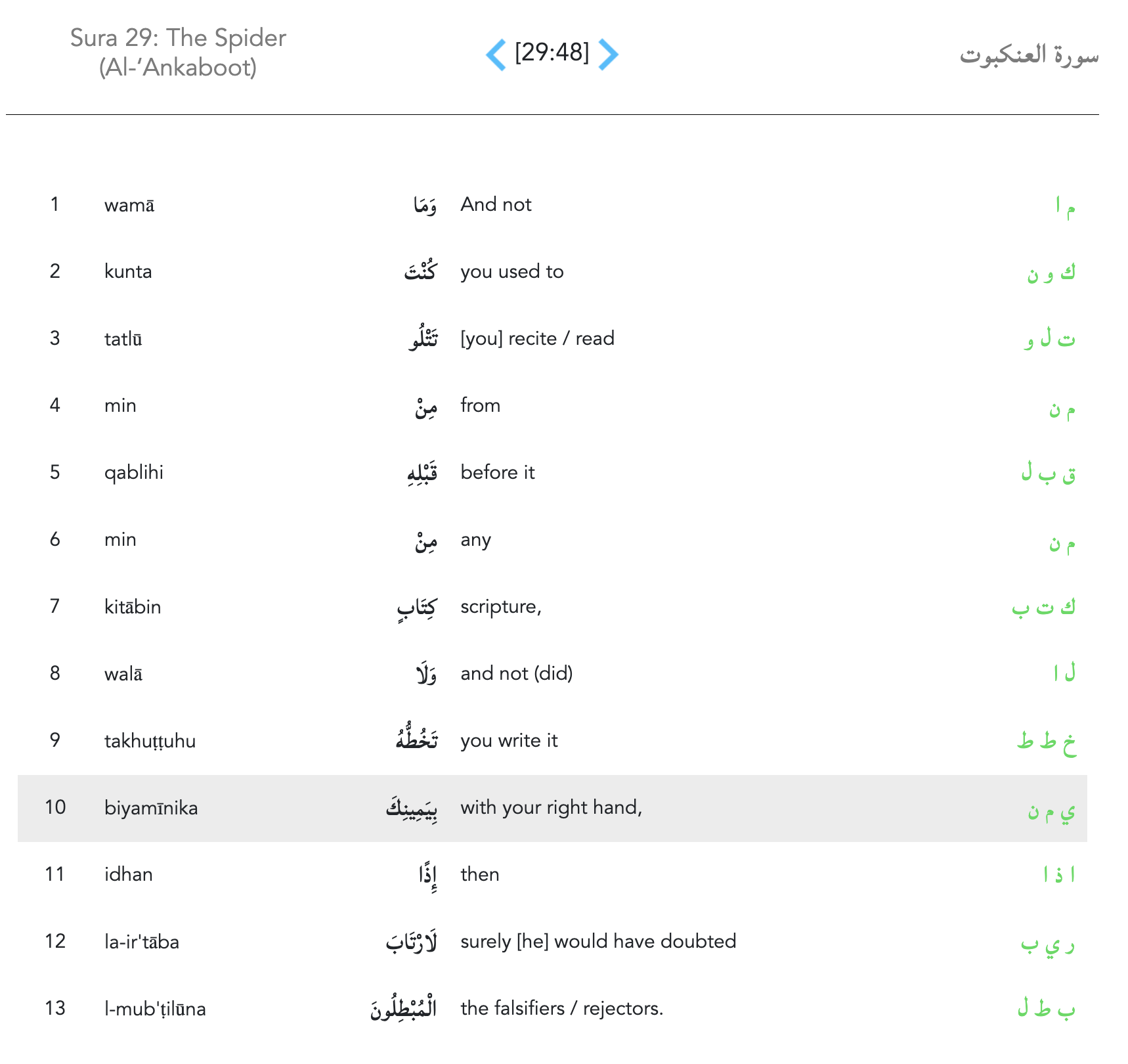Open the green root letters for 'tatlū'
Screen dimensions: 1128x1064
[1049, 339]
